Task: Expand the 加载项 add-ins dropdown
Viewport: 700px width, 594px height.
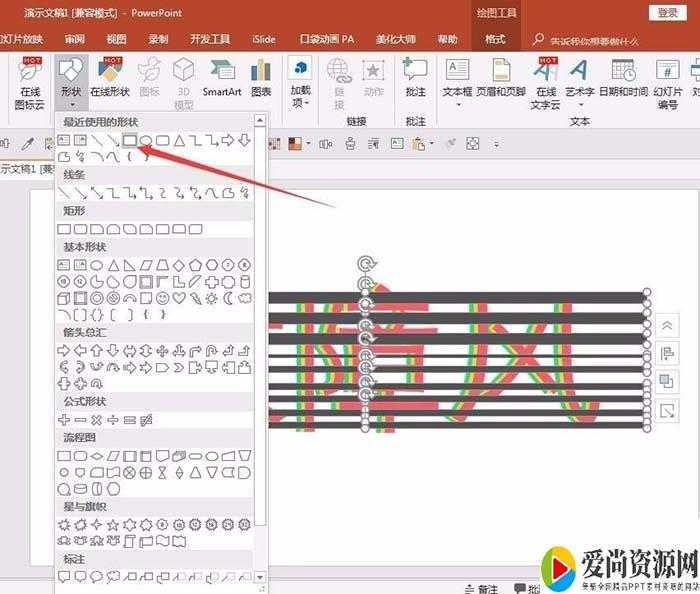Action: (300, 79)
